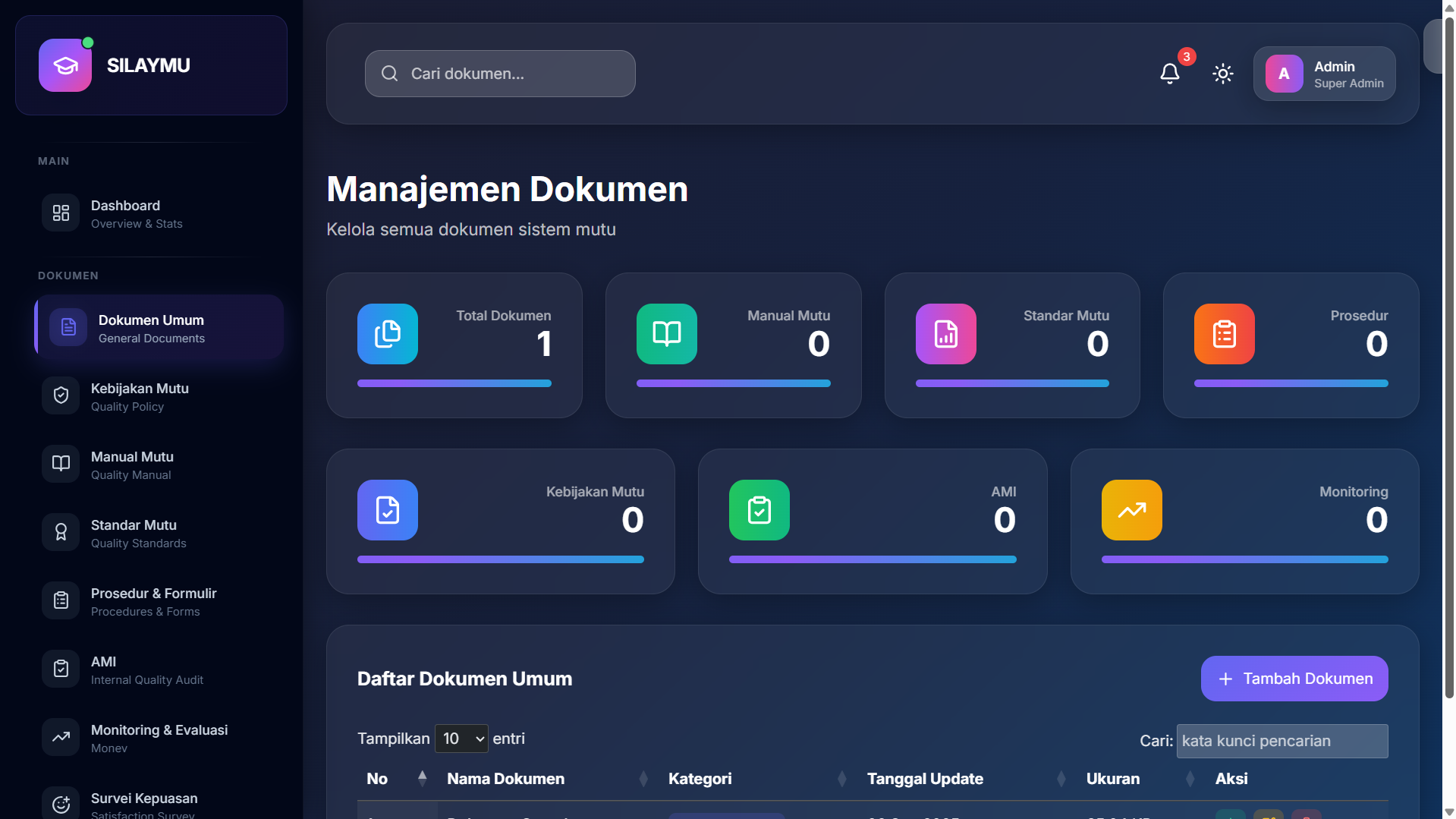This screenshot has width=1456, height=819.
Task: Toggle light mode with the sun icon
Action: (x=1223, y=74)
